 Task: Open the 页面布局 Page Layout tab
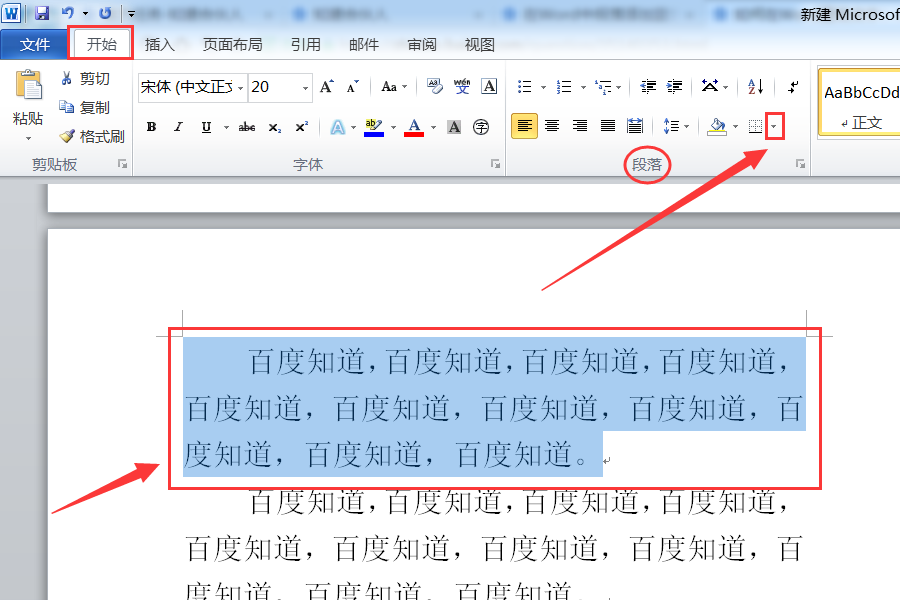pos(232,44)
